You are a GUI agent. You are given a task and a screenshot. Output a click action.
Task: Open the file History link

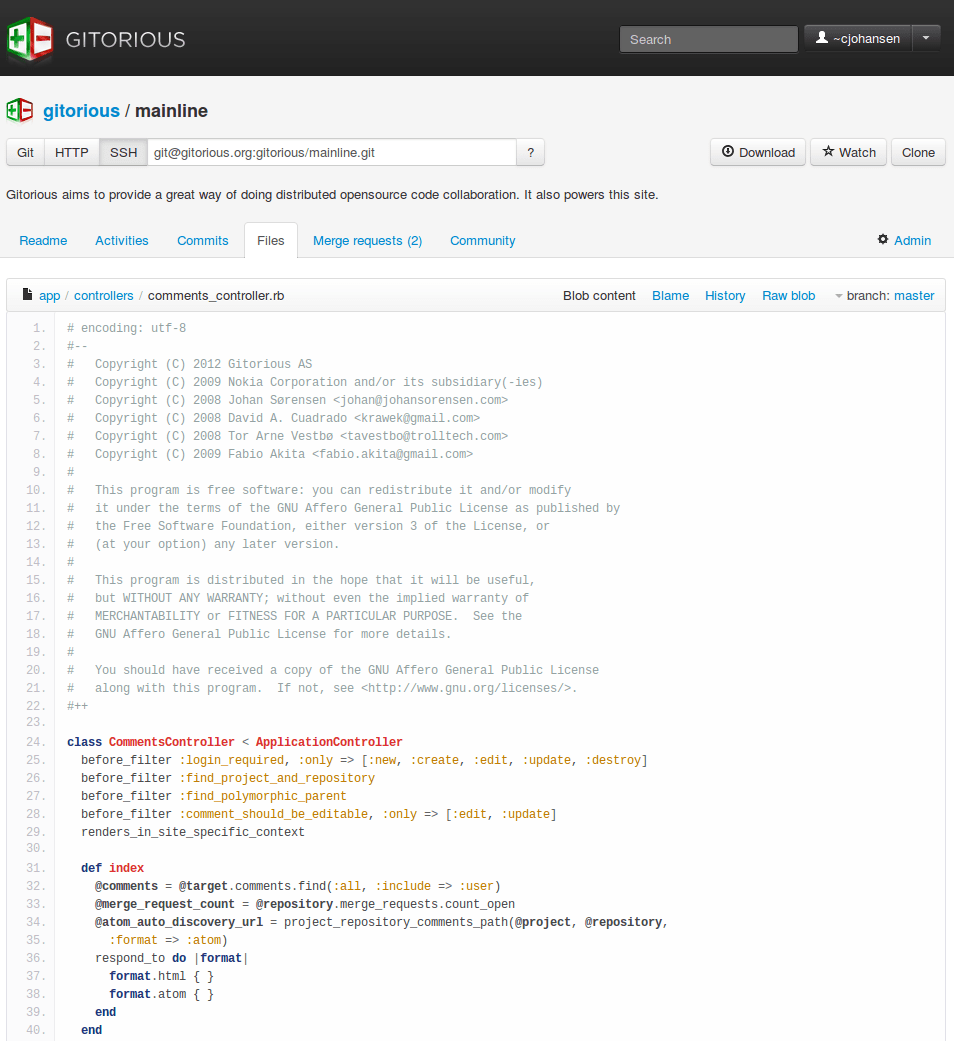pyautogui.click(x=725, y=295)
